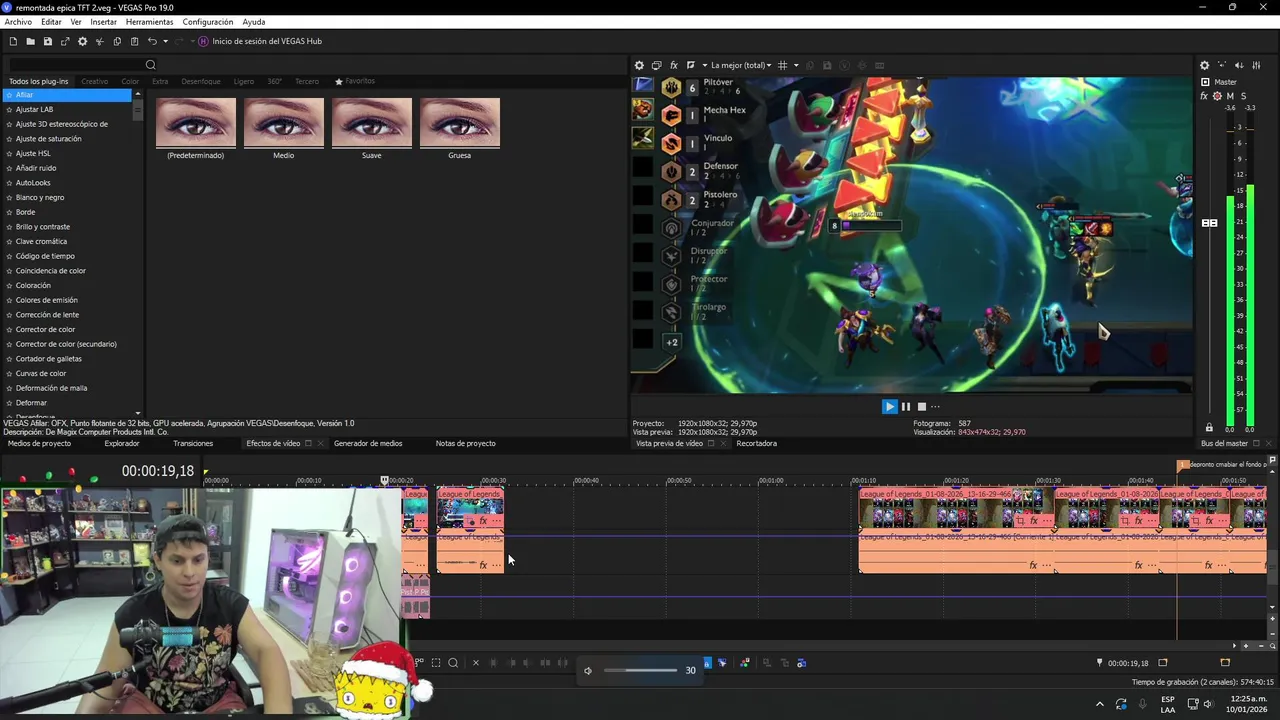Copy selection with toolbar copy icon
1280x720 pixels.
pos(117,41)
